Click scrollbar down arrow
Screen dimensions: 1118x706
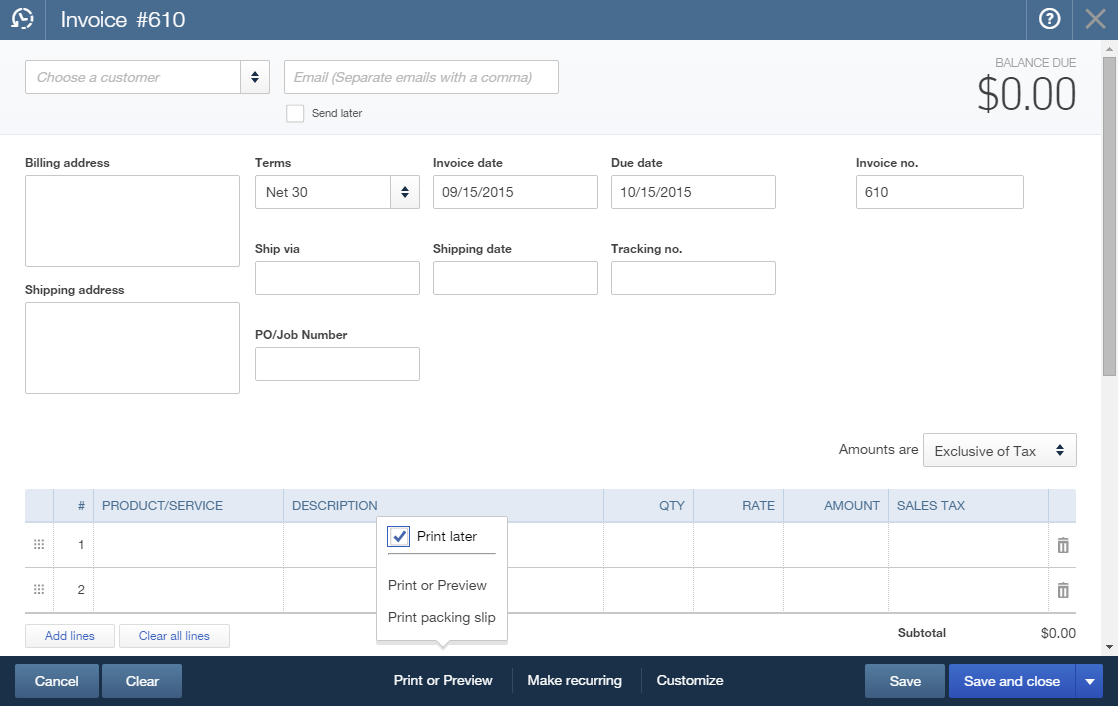coord(1109,647)
